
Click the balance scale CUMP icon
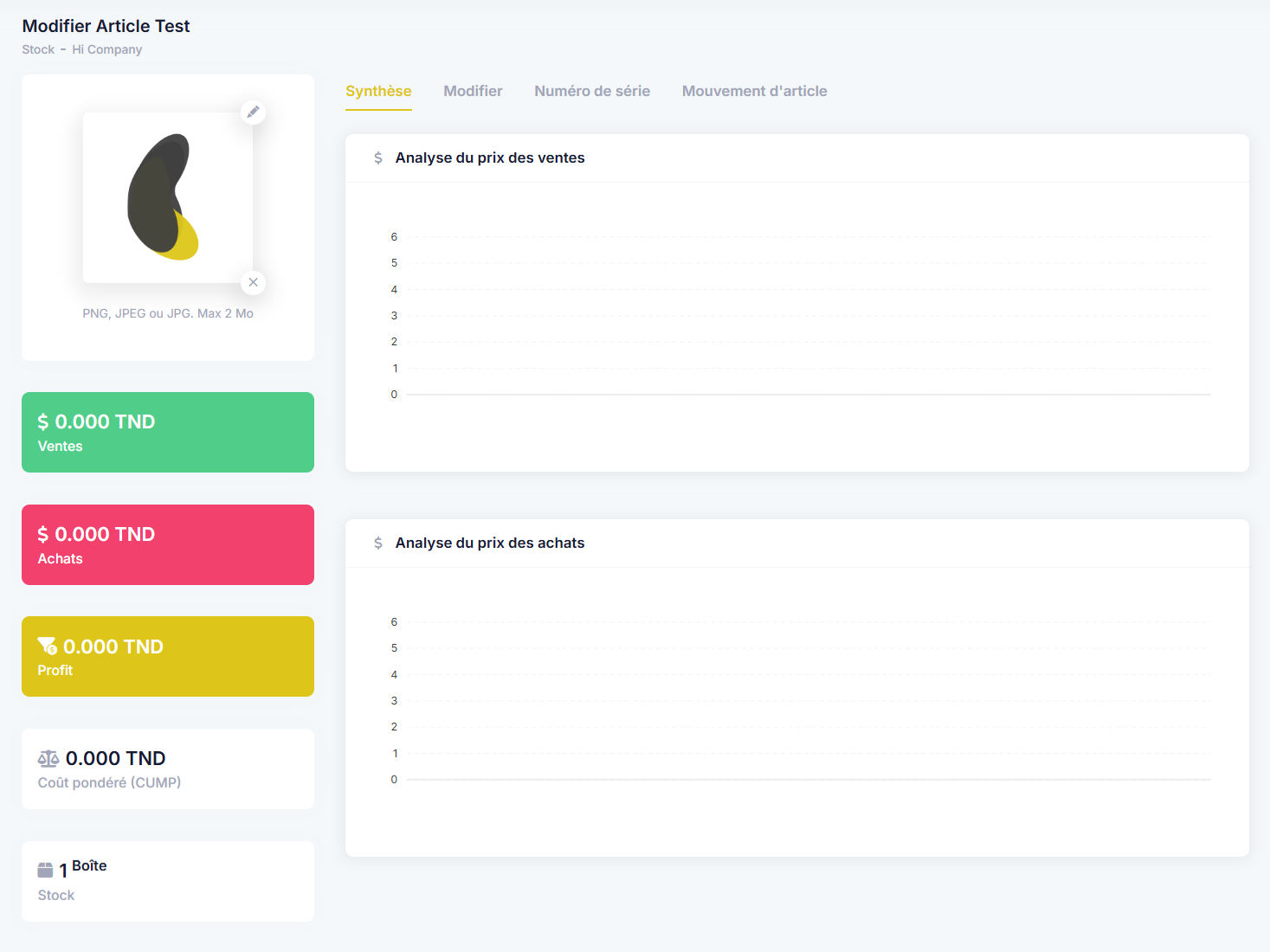[x=48, y=759]
